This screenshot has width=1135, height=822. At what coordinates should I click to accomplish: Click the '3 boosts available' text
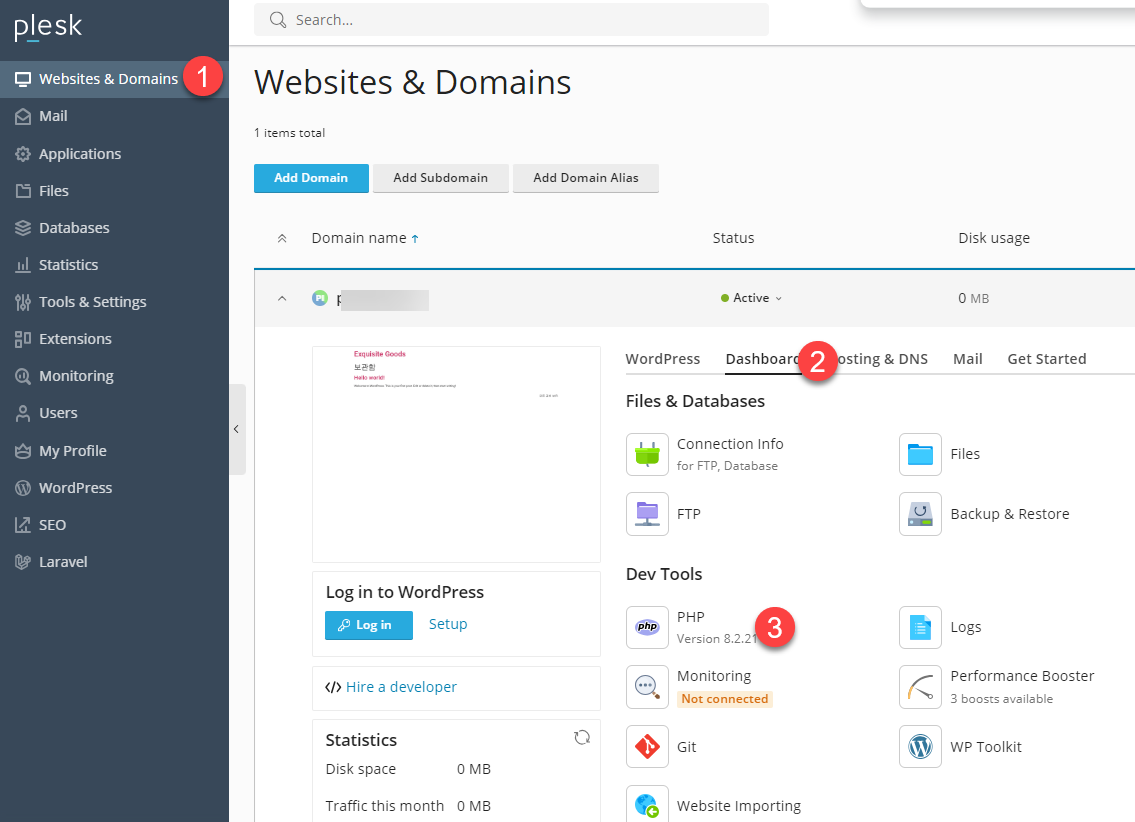(x=1002, y=699)
